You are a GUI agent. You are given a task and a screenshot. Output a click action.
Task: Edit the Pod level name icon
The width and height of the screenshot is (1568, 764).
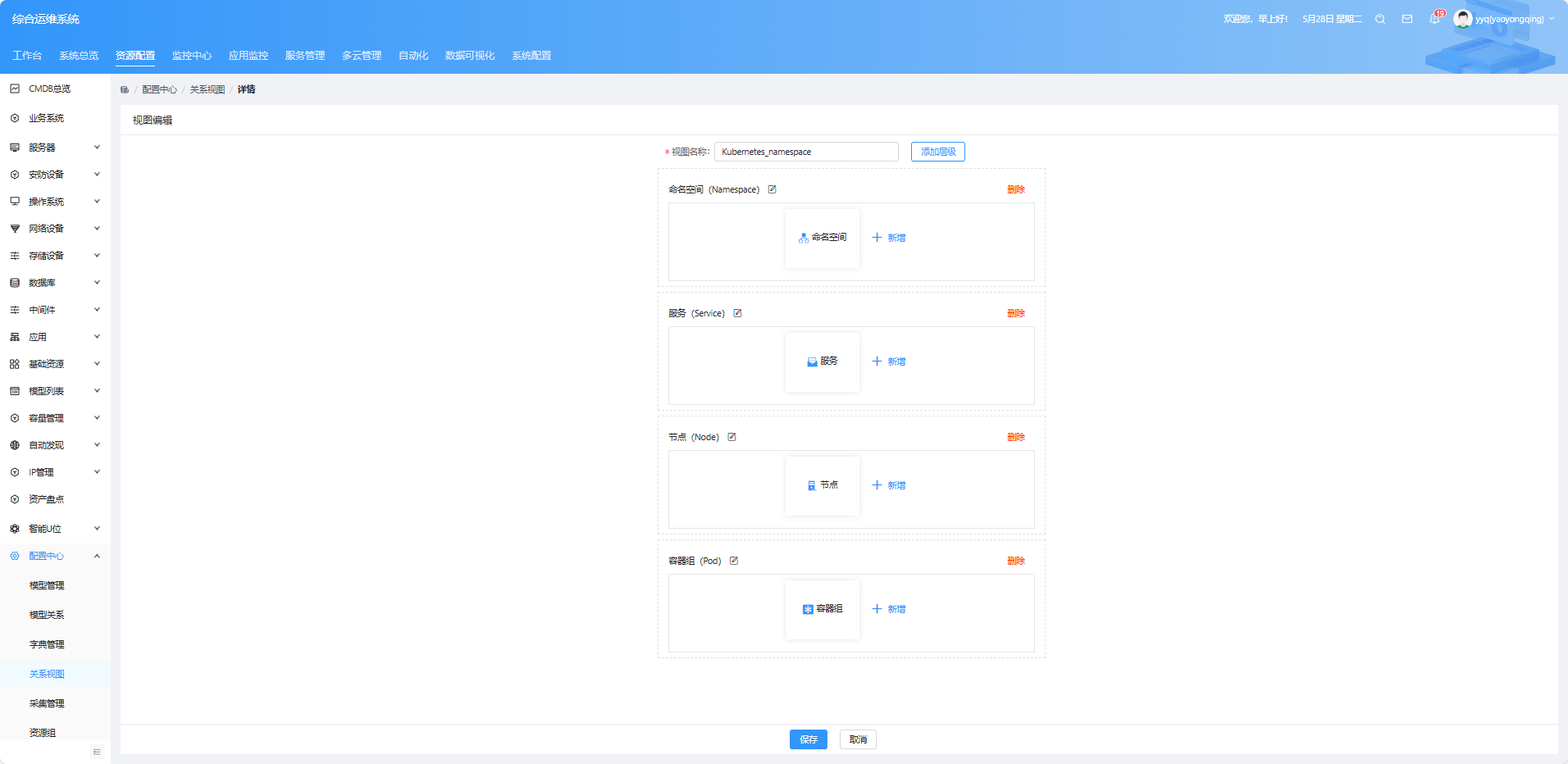pyautogui.click(x=734, y=561)
